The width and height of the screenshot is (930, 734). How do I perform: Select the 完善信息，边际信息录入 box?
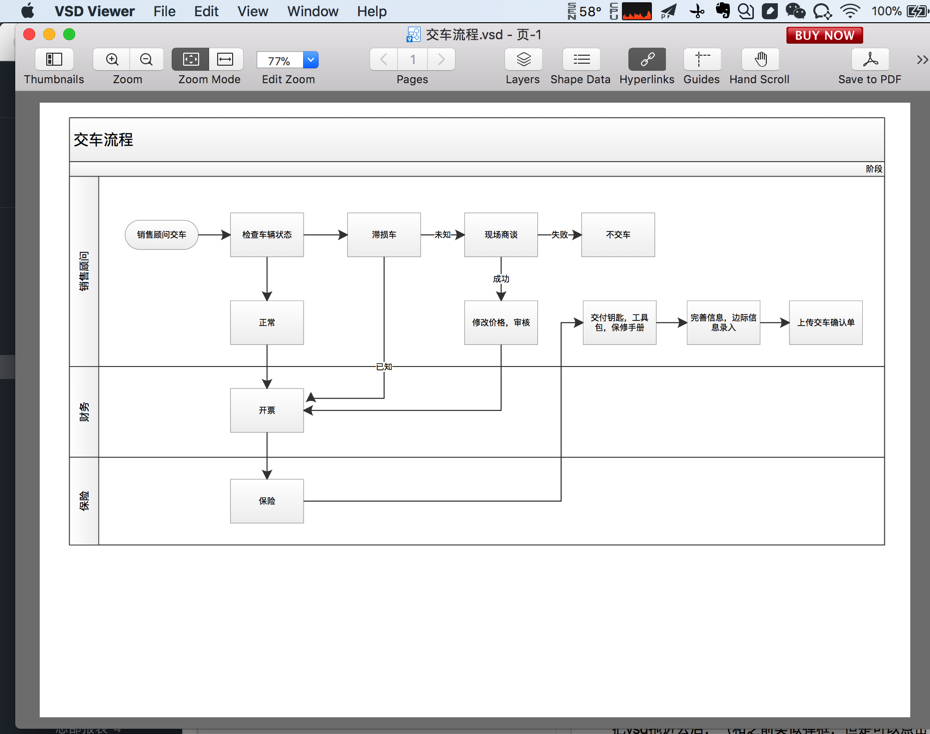coord(724,323)
